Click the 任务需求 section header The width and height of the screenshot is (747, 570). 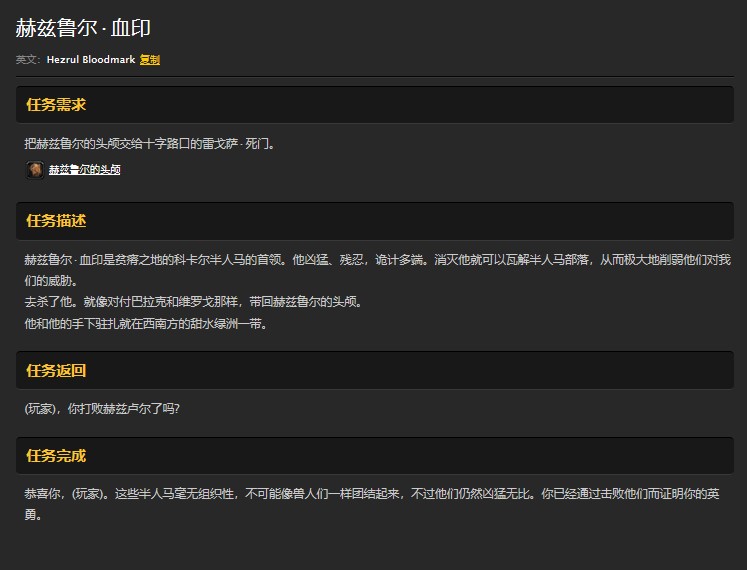click(56, 104)
